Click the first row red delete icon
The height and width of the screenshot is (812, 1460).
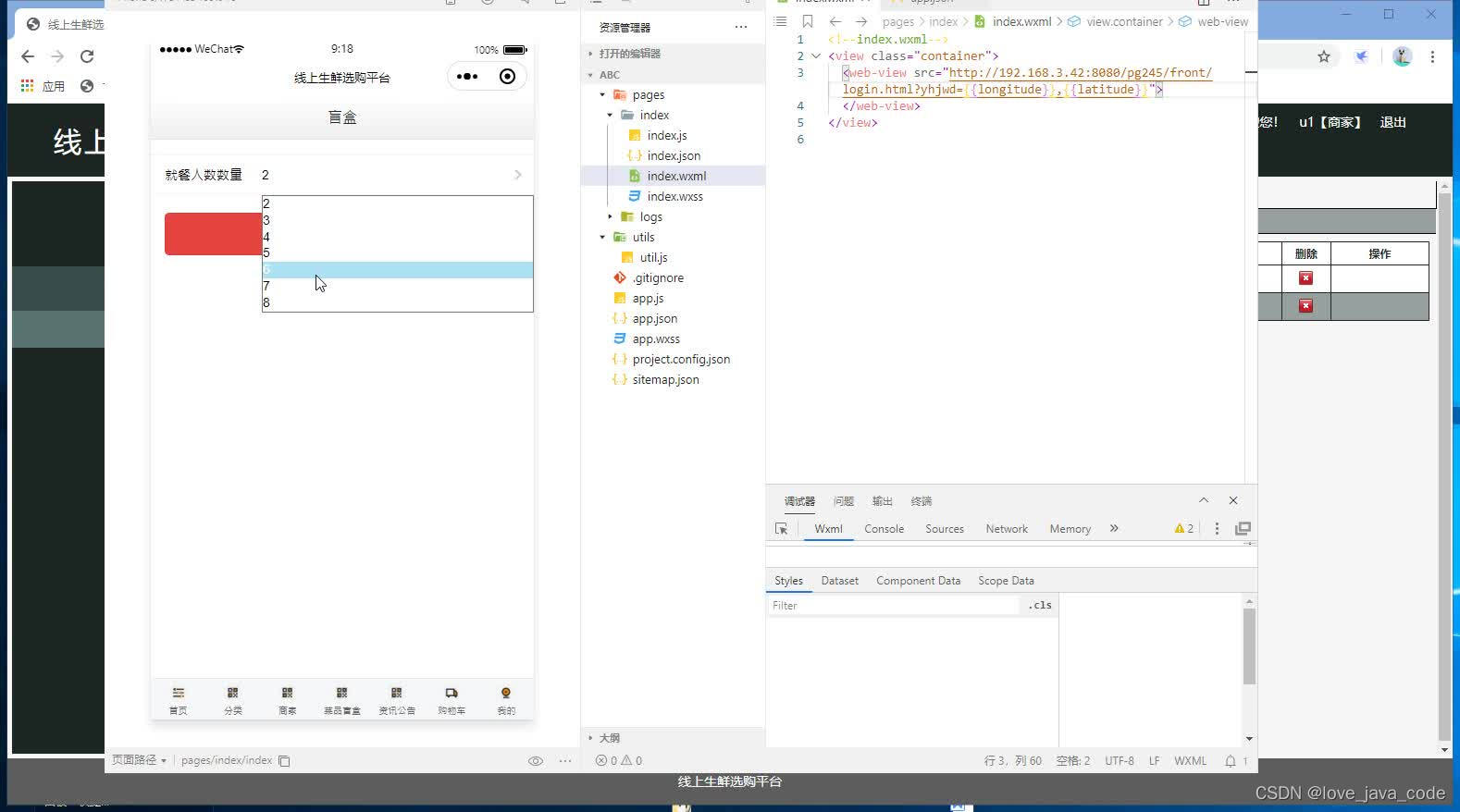point(1305,278)
